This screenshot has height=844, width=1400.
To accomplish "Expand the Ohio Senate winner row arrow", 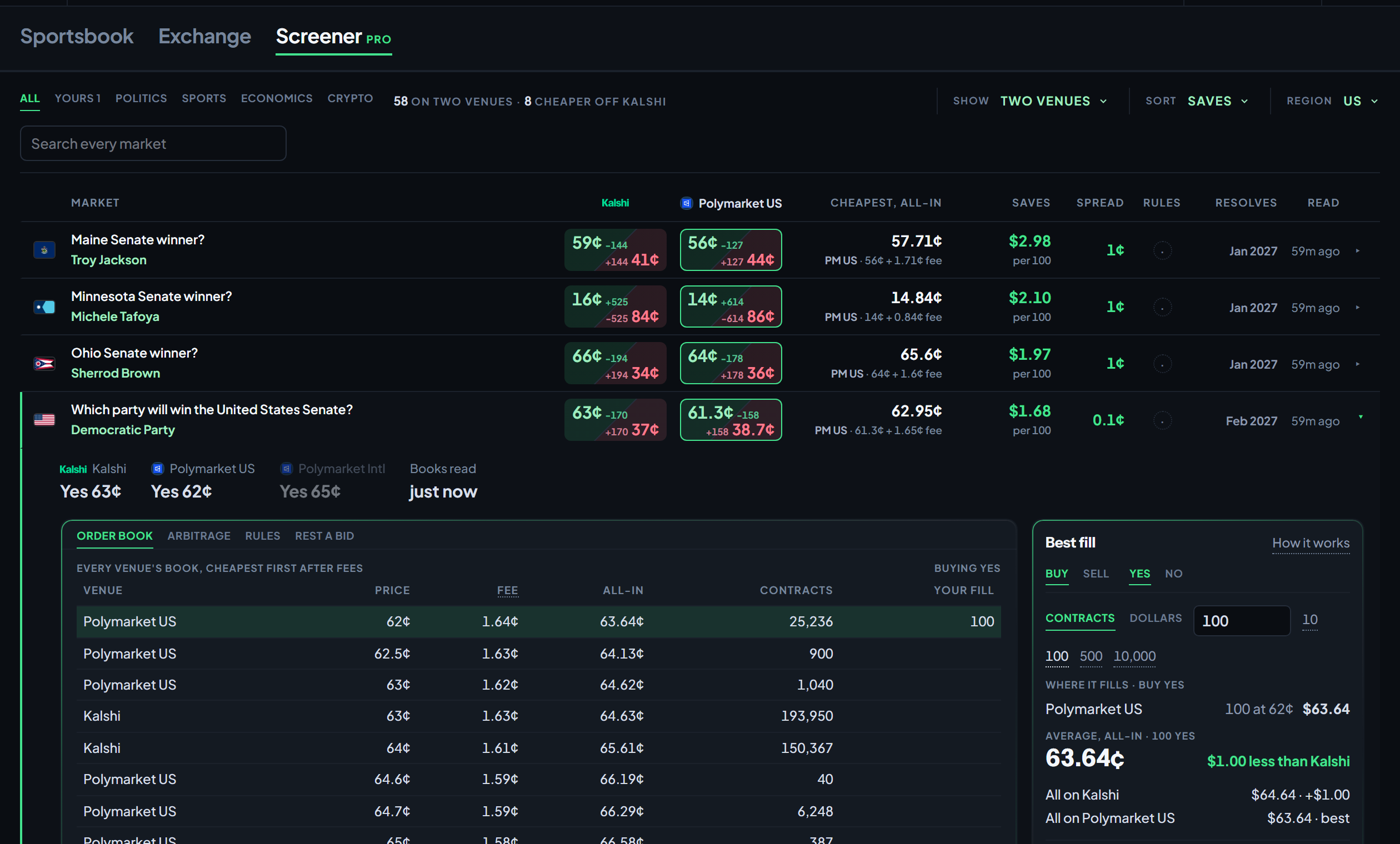I will click(x=1358, y=364).
